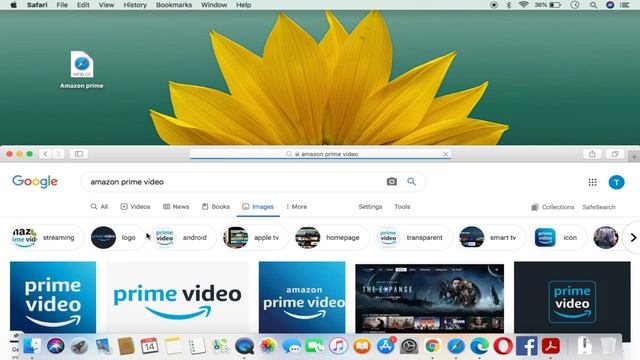Viewport: 640px width, 360px height.
Task: Open the Apple menu
Action: pyautogui.click(x=13, y=5)
